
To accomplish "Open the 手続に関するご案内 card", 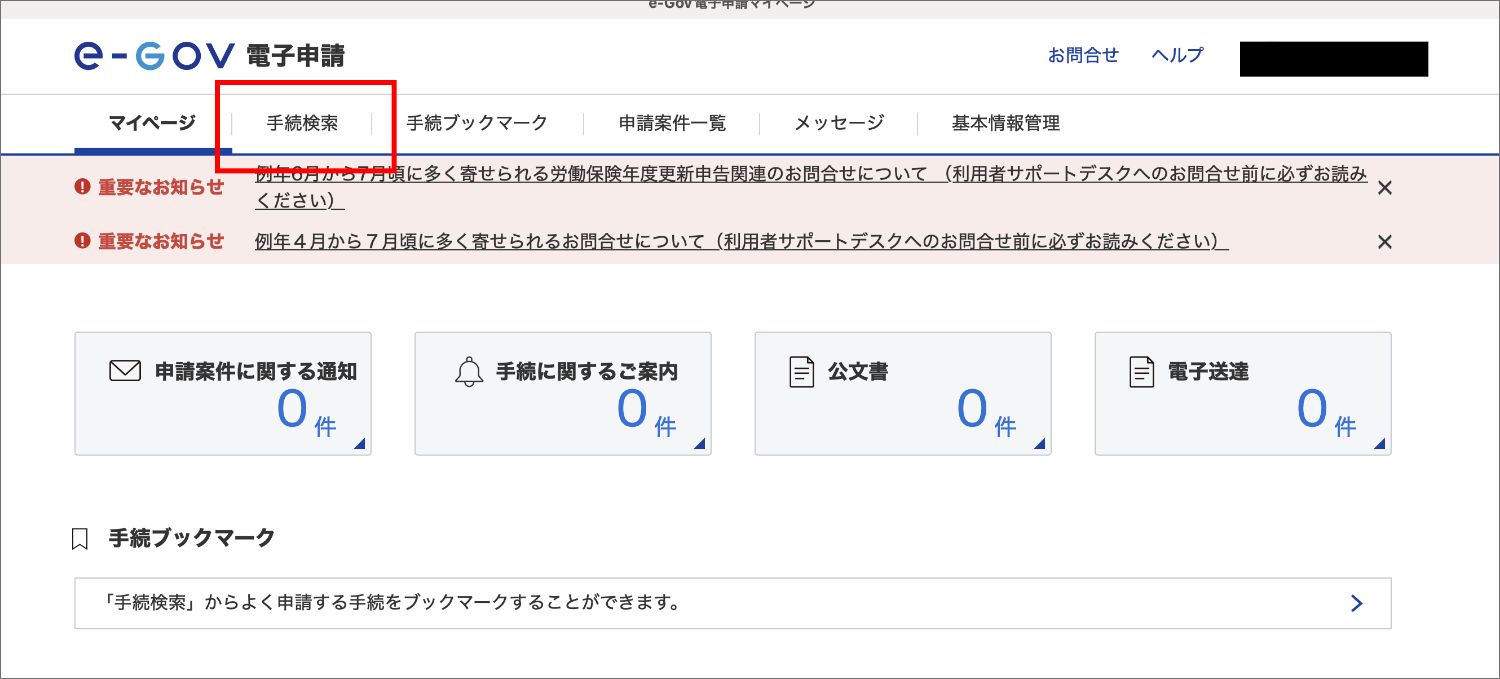I will 563,394.
